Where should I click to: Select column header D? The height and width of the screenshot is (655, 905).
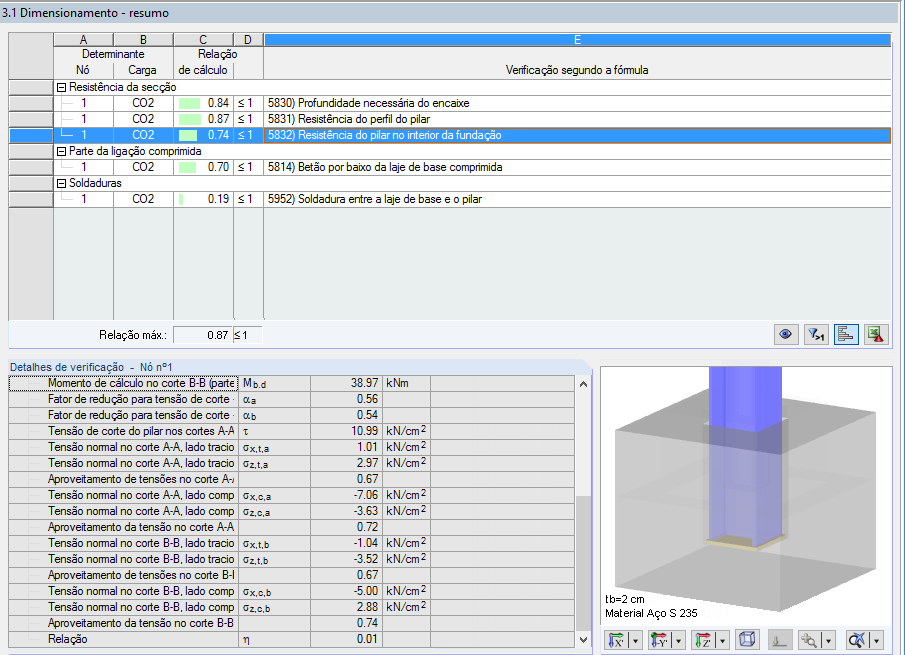tap(248, 39)
